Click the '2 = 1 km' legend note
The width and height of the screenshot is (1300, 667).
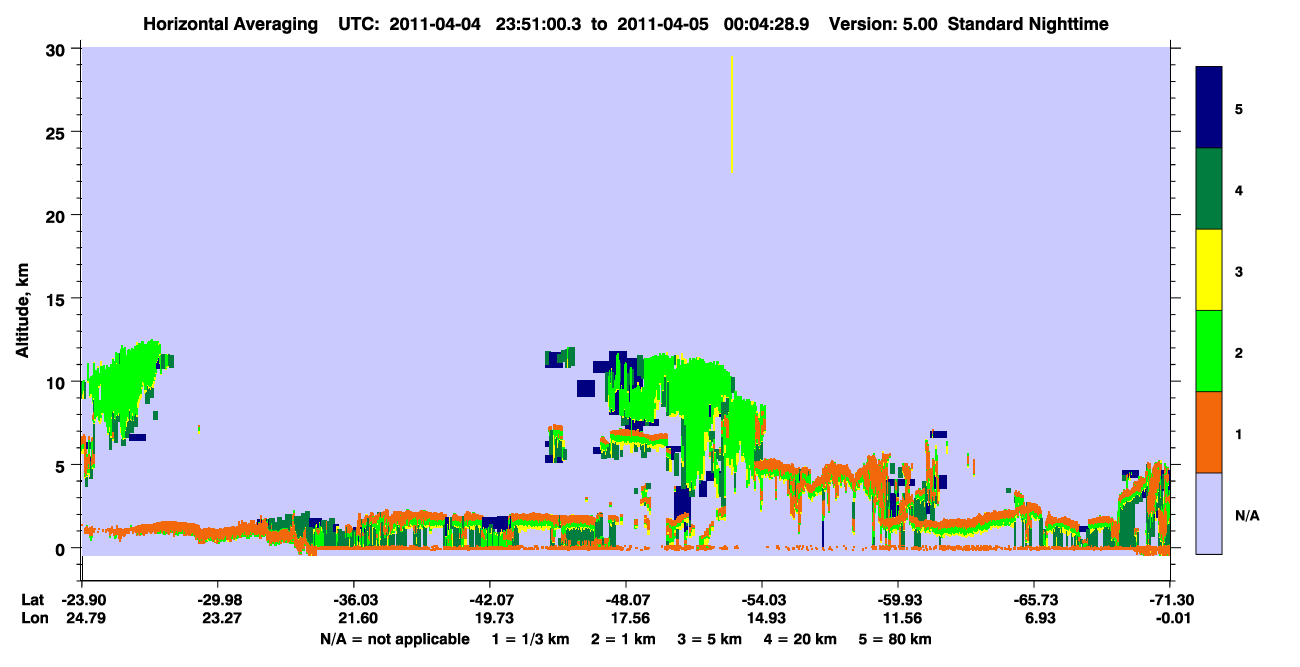coord(622,639)
